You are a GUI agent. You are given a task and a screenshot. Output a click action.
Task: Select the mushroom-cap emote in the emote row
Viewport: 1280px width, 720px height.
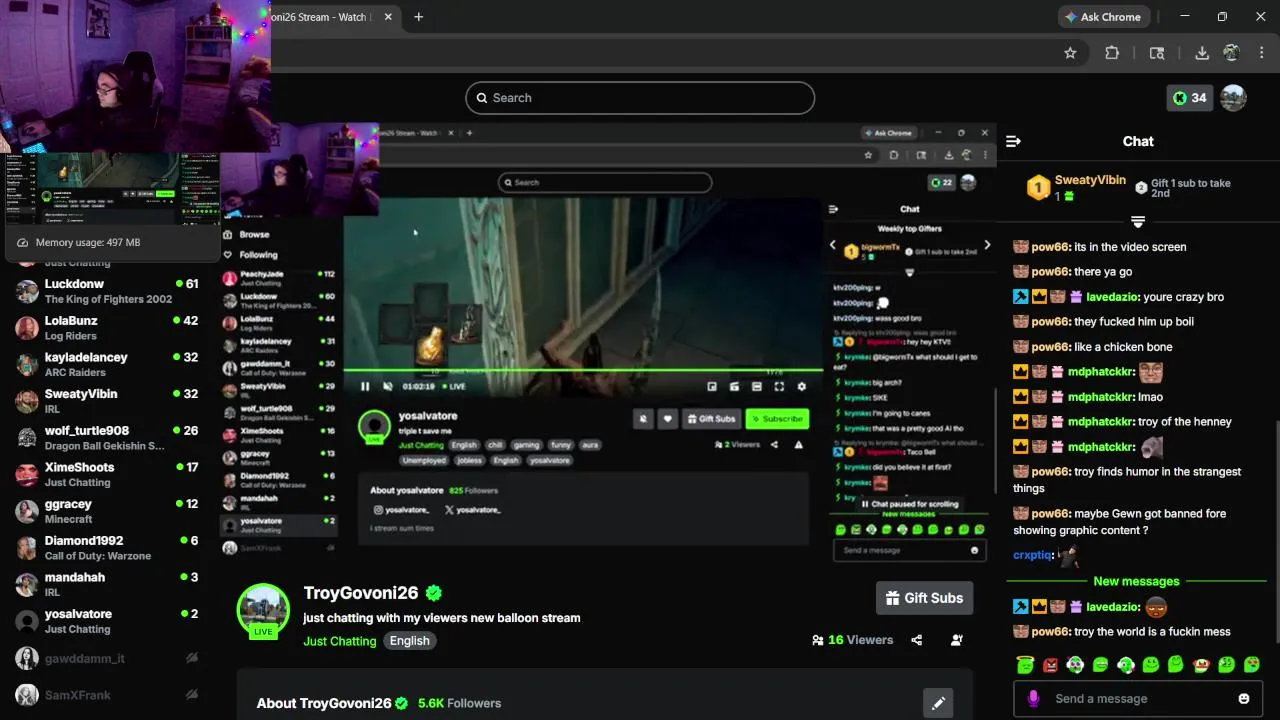[1201, 664]
